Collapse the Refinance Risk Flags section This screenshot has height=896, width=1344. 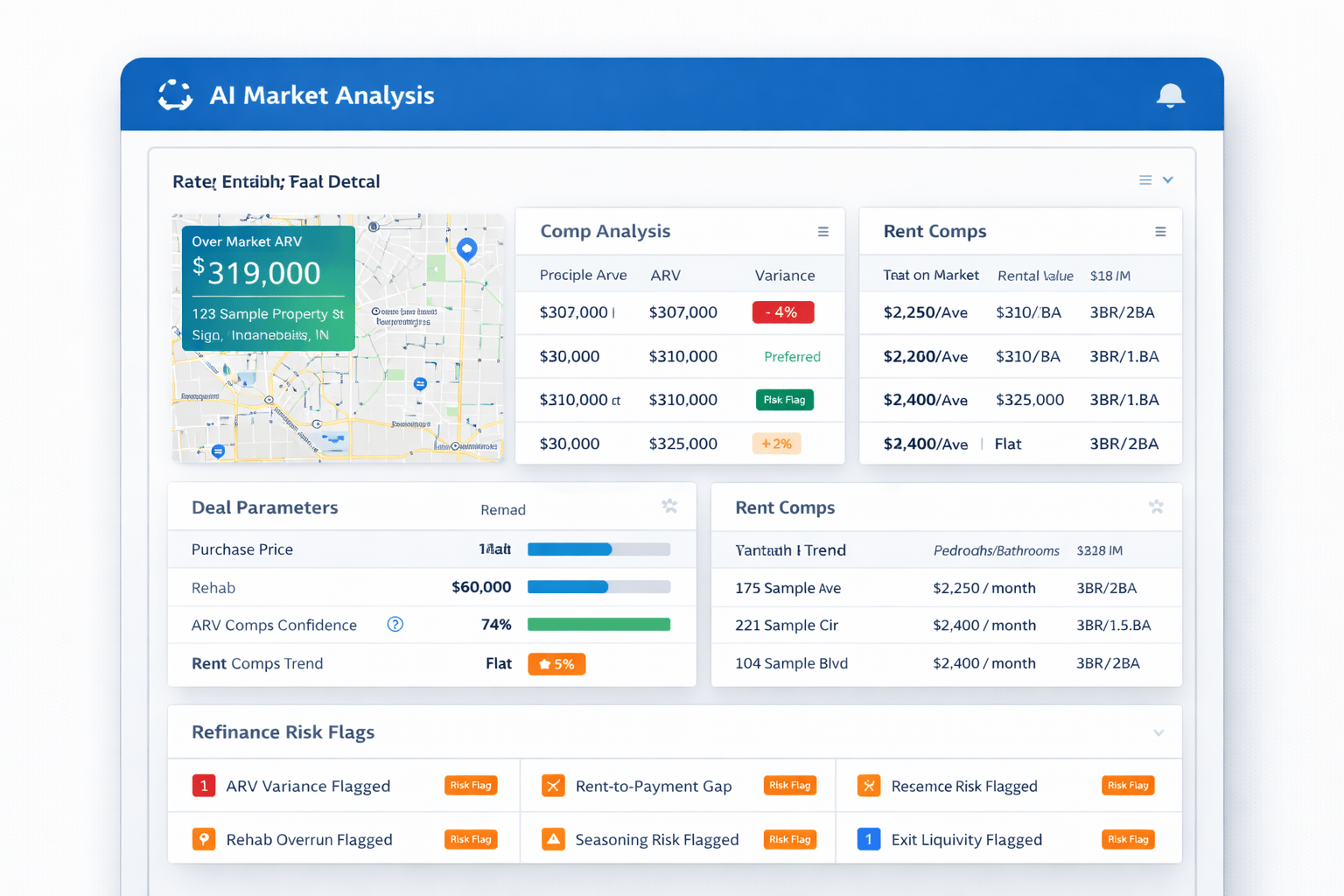tap(1158, 733)
